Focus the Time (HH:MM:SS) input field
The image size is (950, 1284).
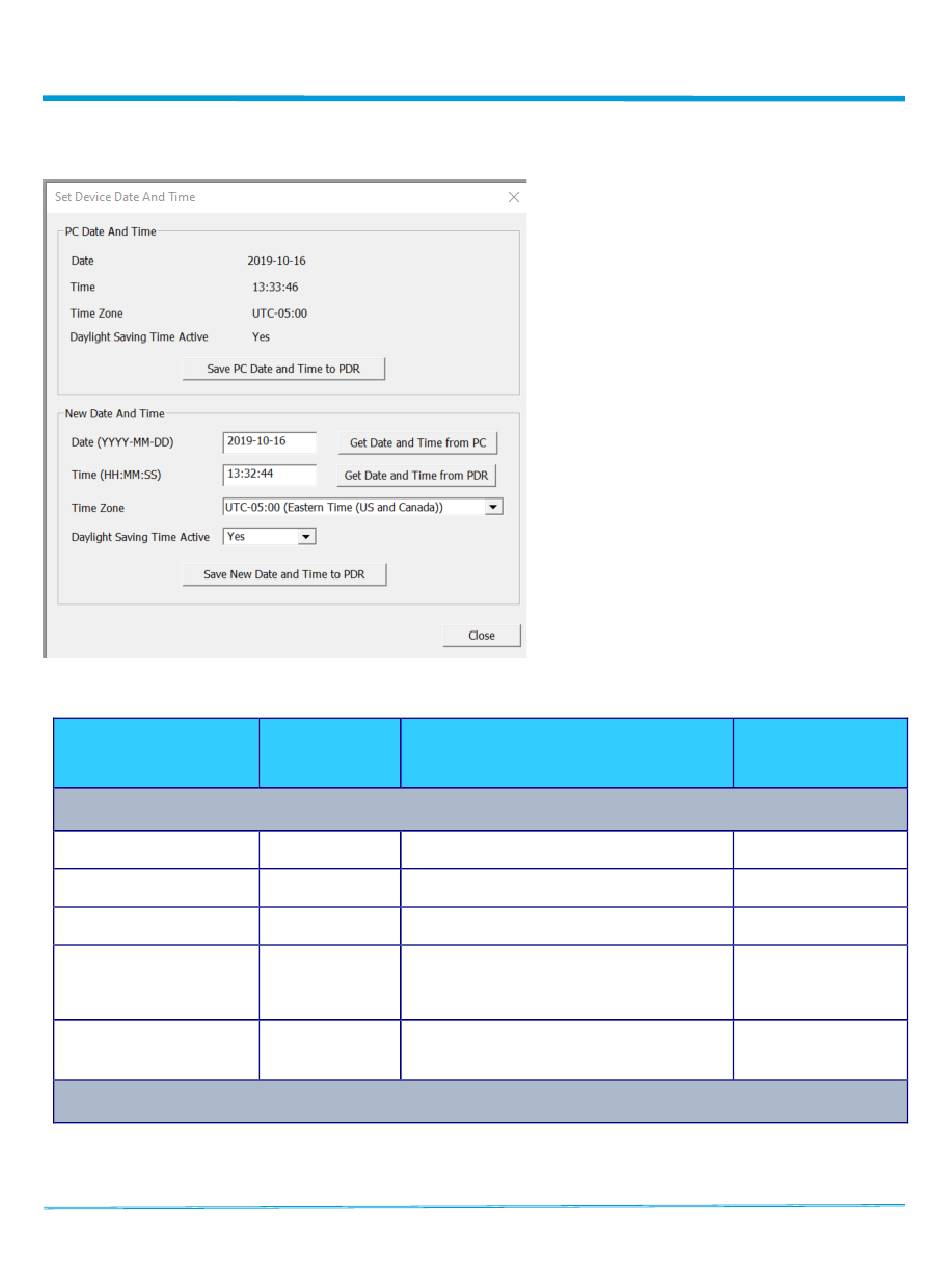[270, 474]
